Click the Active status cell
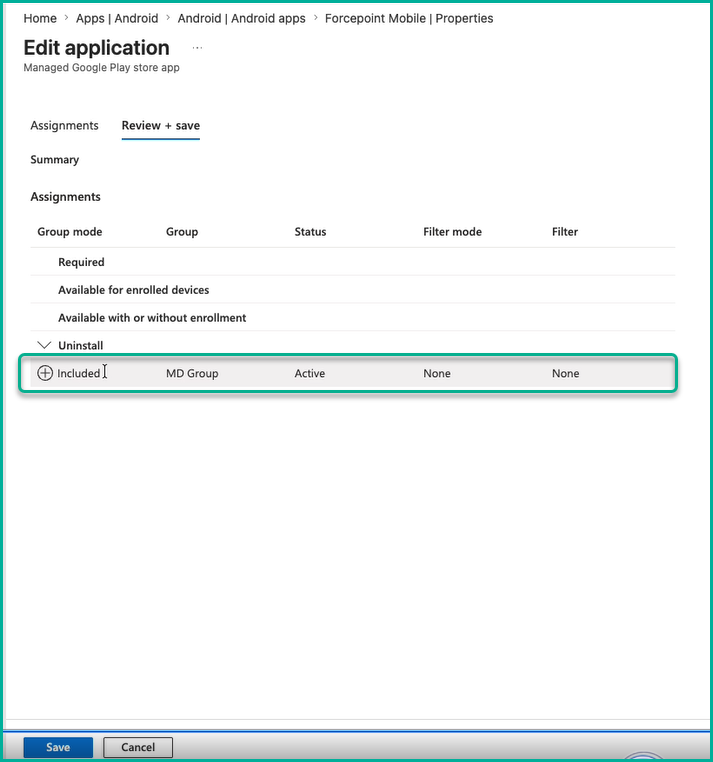Screen dimensions: 713x762 [x=310, y=373]
